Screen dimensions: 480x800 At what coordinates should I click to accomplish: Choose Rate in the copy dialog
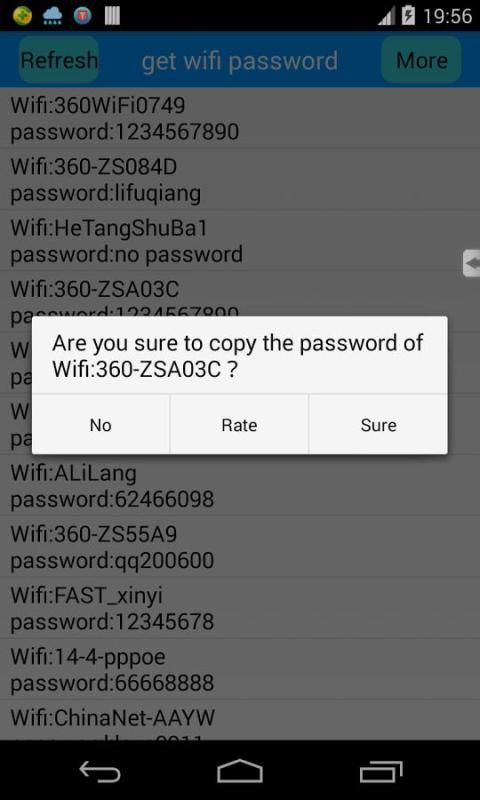click(239, 424)
